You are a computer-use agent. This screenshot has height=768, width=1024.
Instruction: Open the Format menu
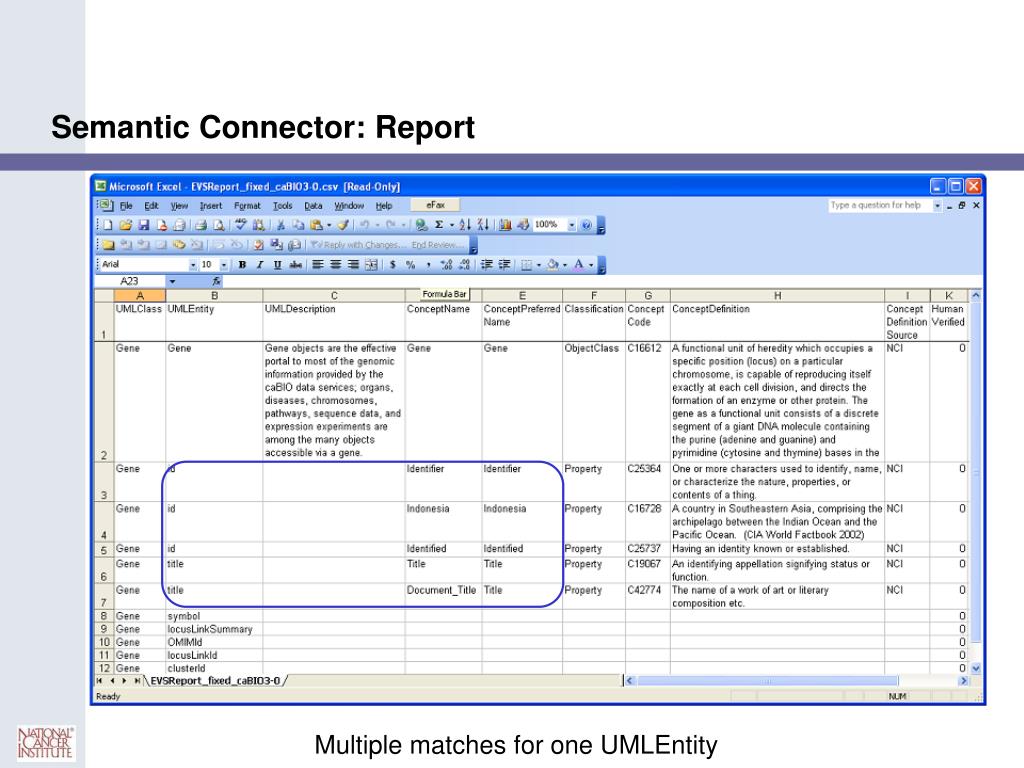click(247, 206)
